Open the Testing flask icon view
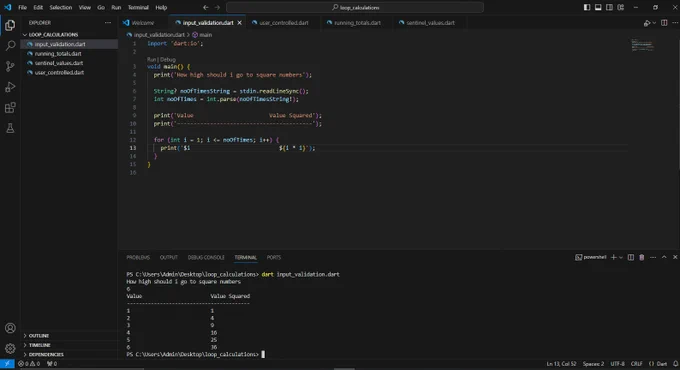 [10, 128]
